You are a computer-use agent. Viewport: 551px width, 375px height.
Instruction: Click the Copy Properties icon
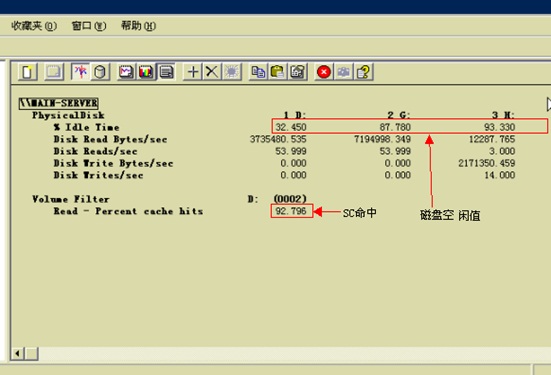pos(258,72)
